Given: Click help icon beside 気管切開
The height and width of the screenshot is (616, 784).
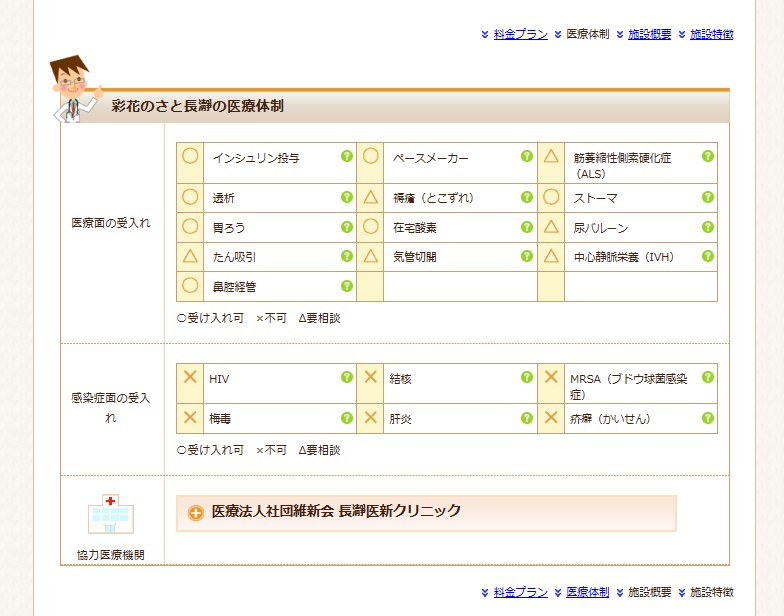Looking at the screenshot, I should [x=527, y=256].
